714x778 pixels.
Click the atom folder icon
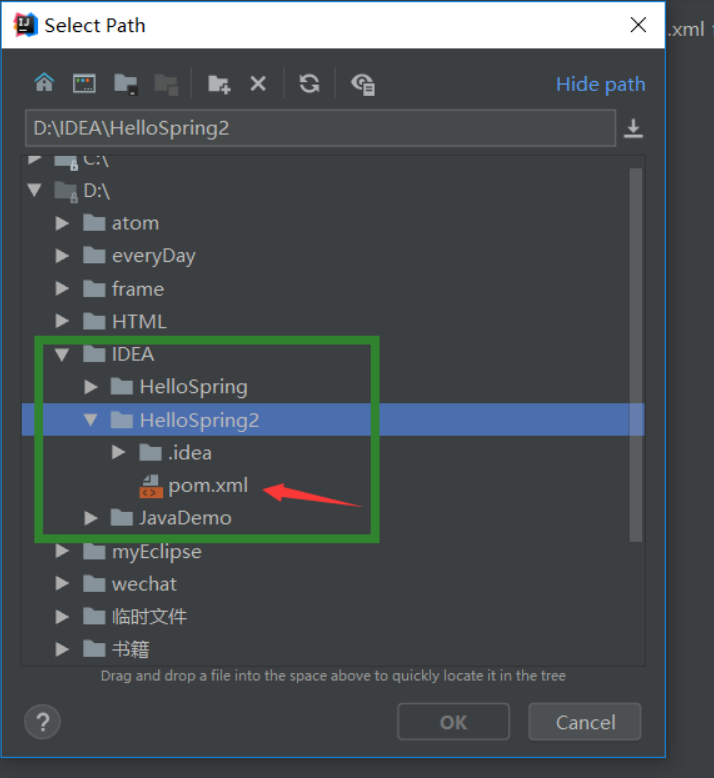94,223
